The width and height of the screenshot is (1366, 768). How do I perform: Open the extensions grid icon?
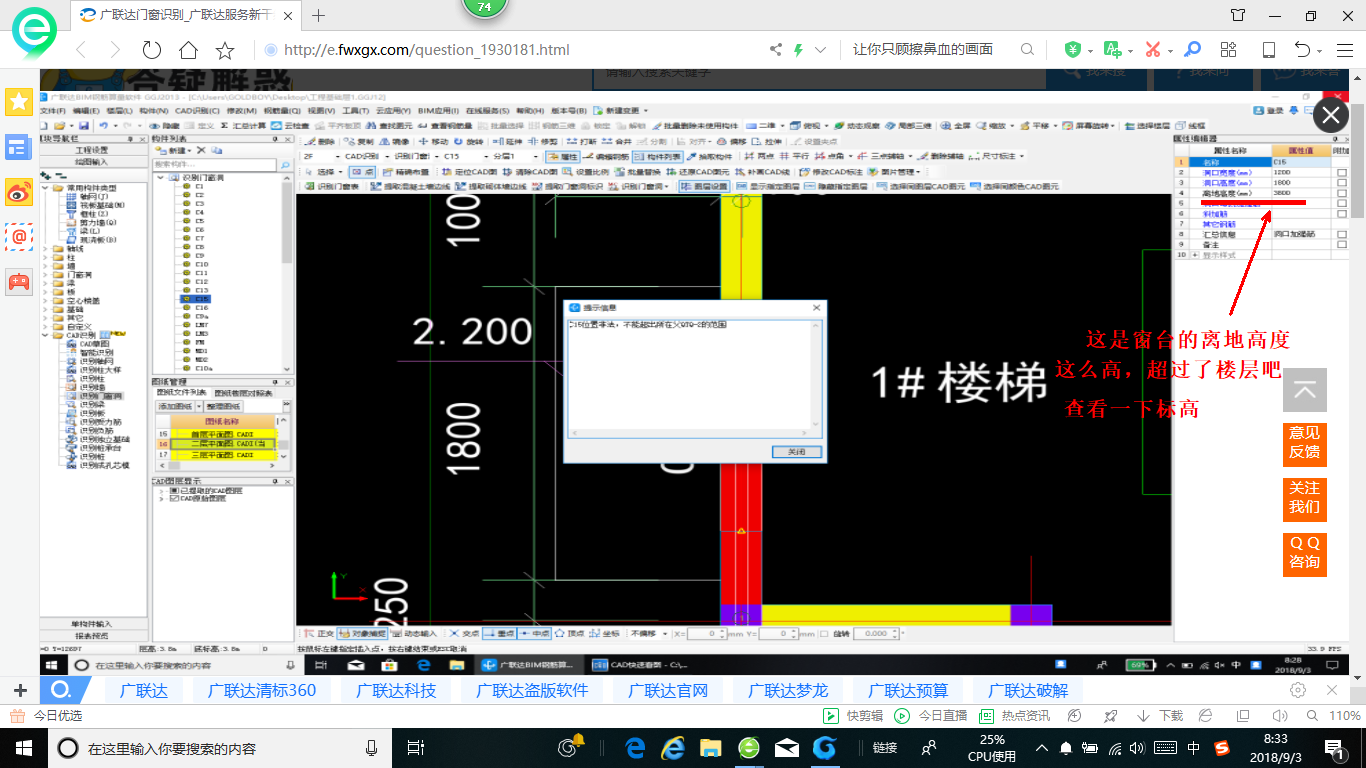1231,50
